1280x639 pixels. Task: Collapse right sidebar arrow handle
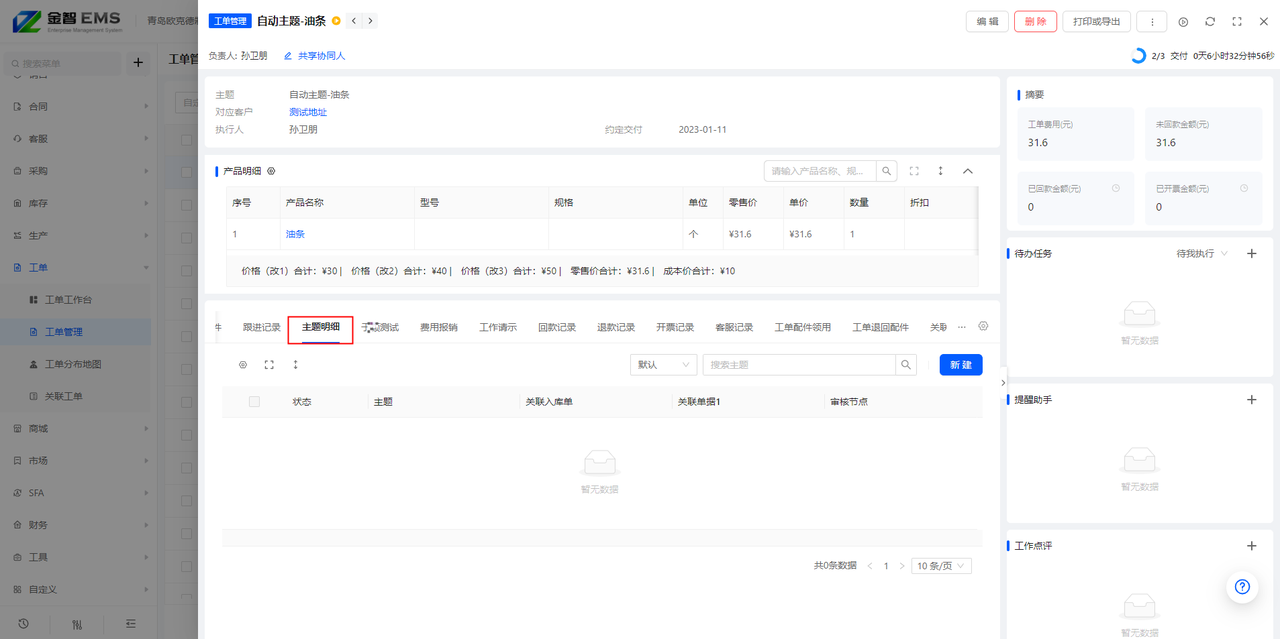pos(1003,383)
